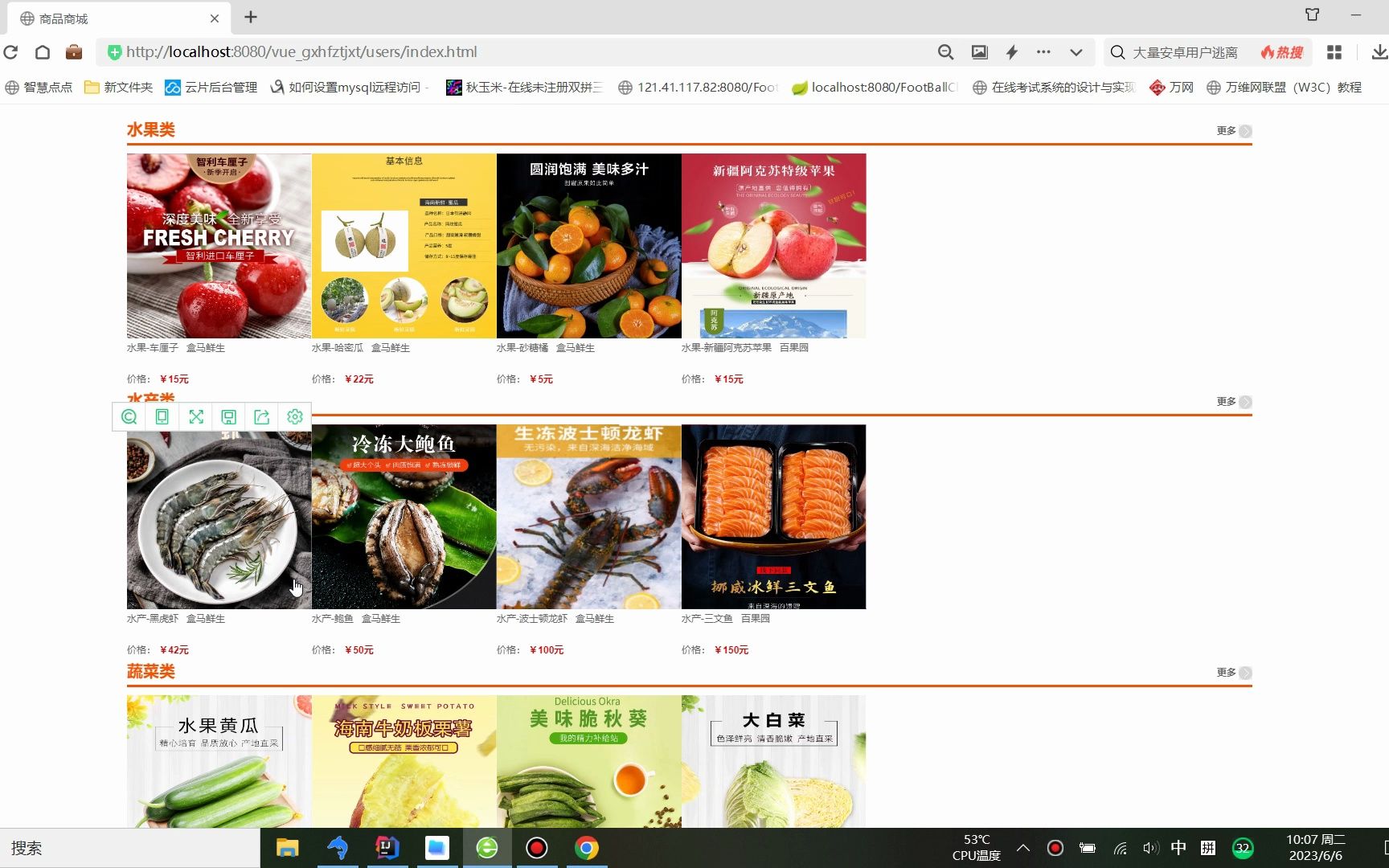Click the expand fullscreen icon in image toolbar
1389x868 pixels.
pos(195,416)
